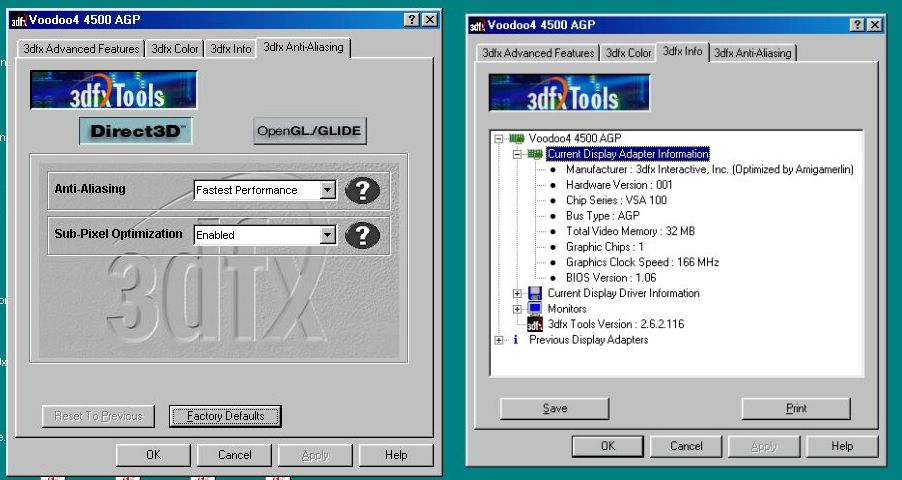Select the Voodoo4 4500 AGP root tree label

(x=575, y=138)
